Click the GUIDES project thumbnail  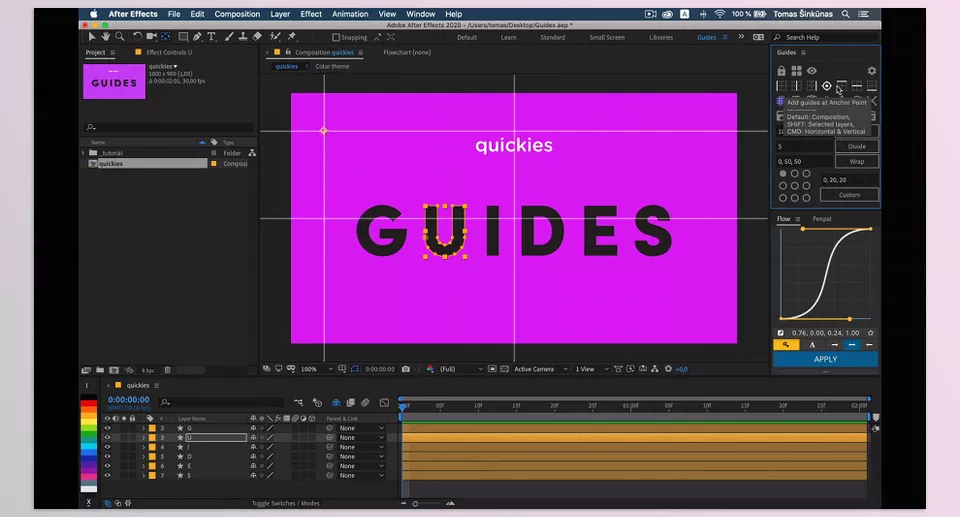[114, 81]
